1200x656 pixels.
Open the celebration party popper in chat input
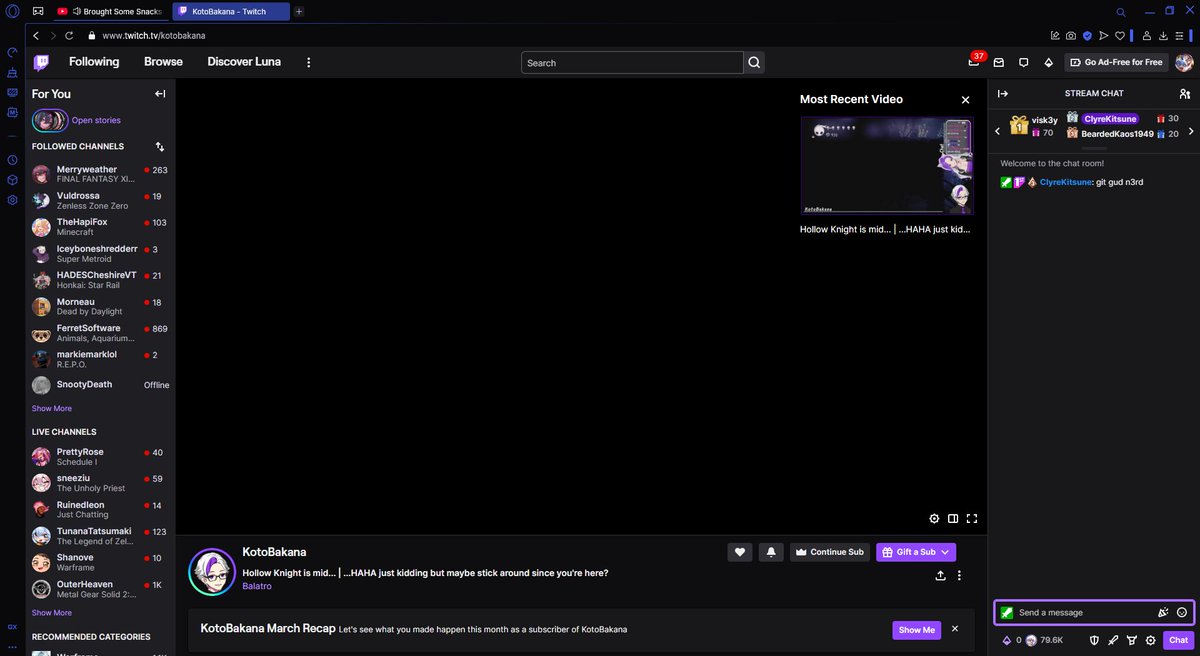point(1163,612)
